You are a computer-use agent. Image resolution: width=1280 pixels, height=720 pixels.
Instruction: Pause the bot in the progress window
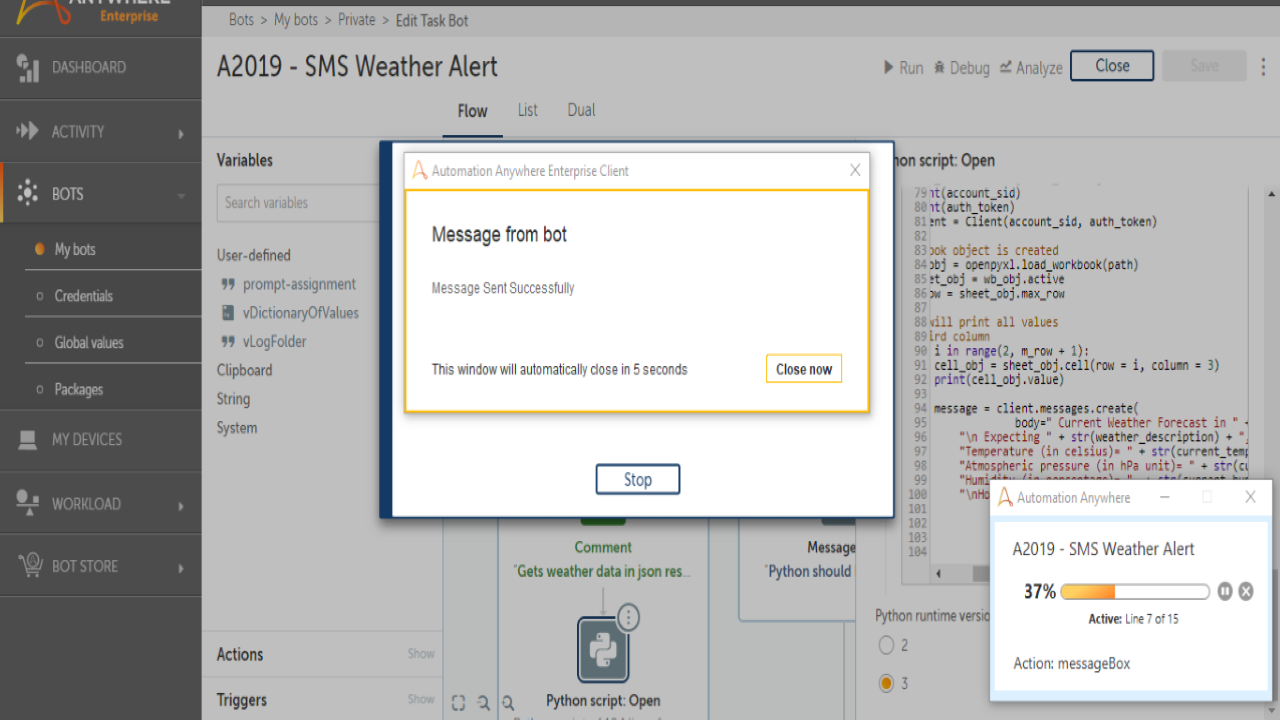(x=1226, y=591)
